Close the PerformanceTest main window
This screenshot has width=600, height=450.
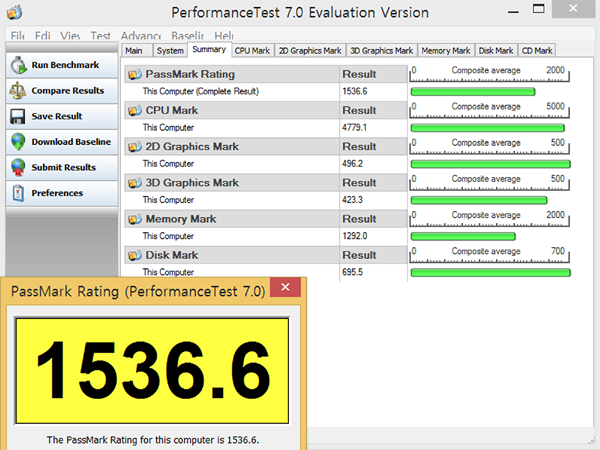point(573,9)
